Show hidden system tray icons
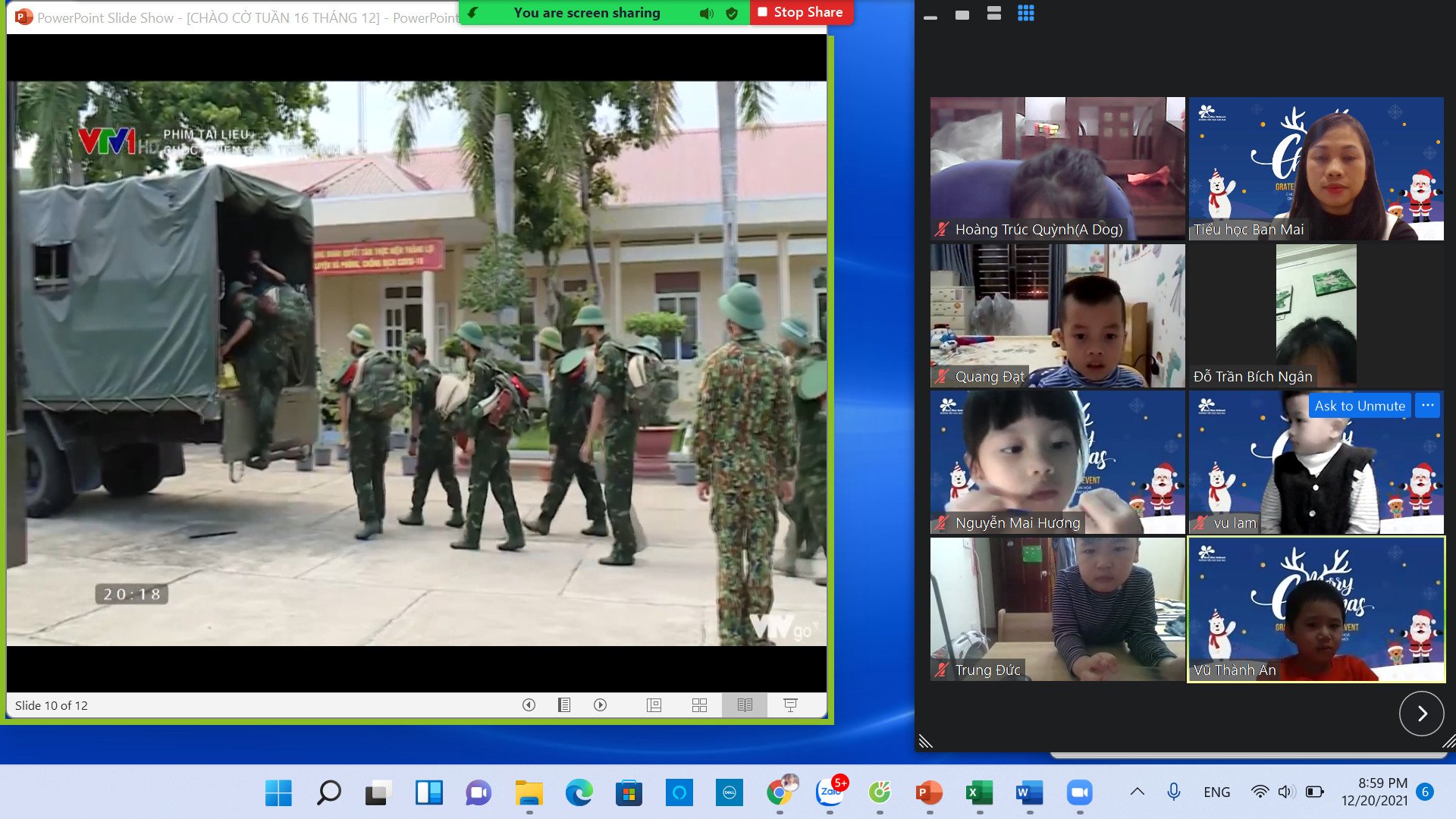1456x819 pixels. (x=1137, y=792)
